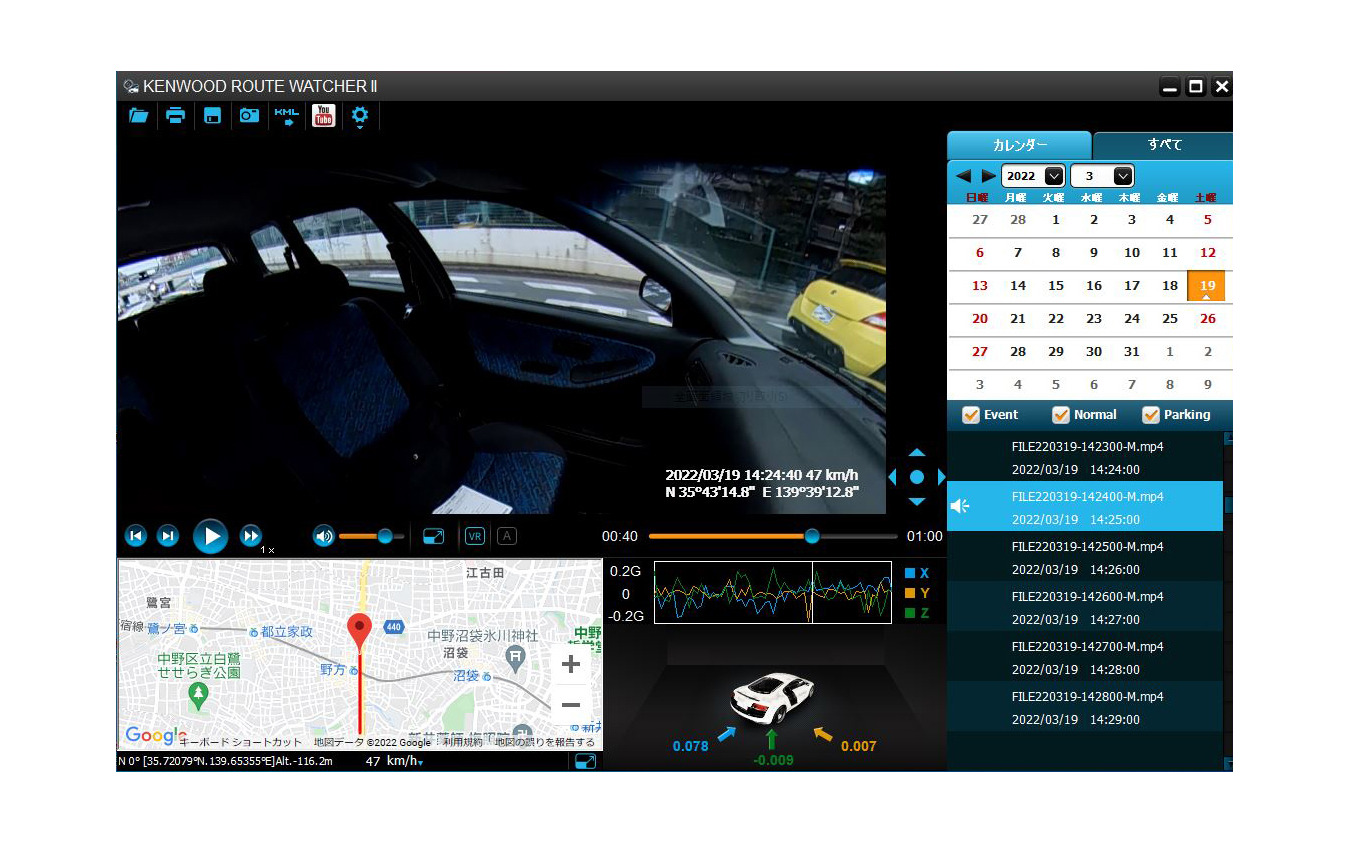Image resolution: width=1350 pixels, height=844 pixels.
Task: Select March 20 in calendar
Action: pyautogui.click(x=980, y=319)
